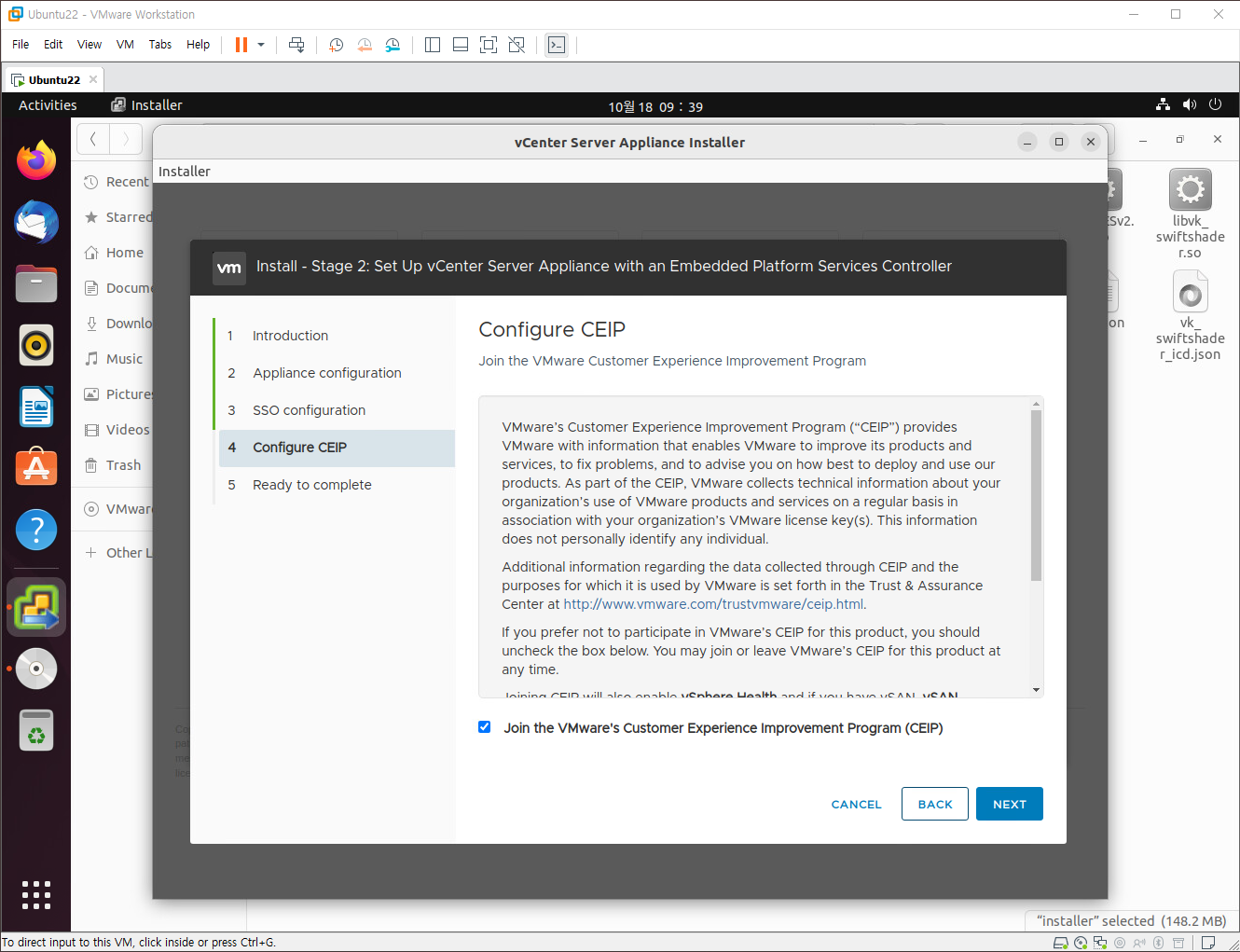Open the trustvmware ceip.html link

pyautogui.click(x=713, y=604)
